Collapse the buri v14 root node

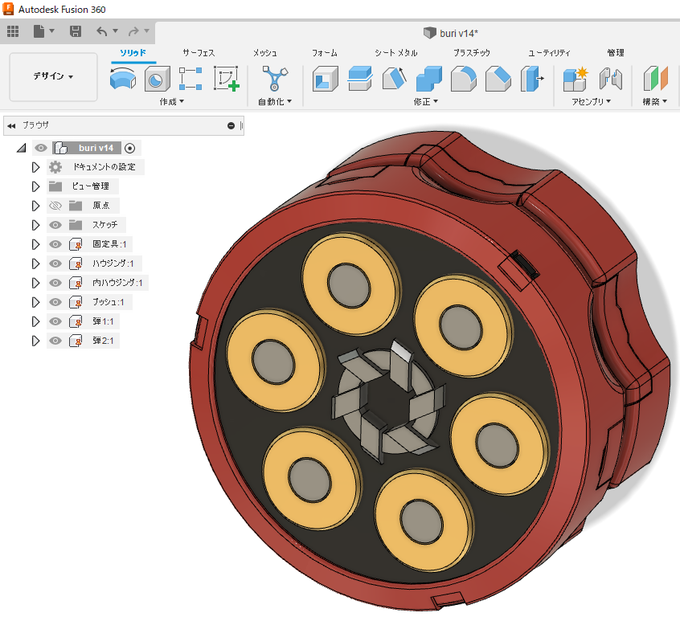pos(21,148)
